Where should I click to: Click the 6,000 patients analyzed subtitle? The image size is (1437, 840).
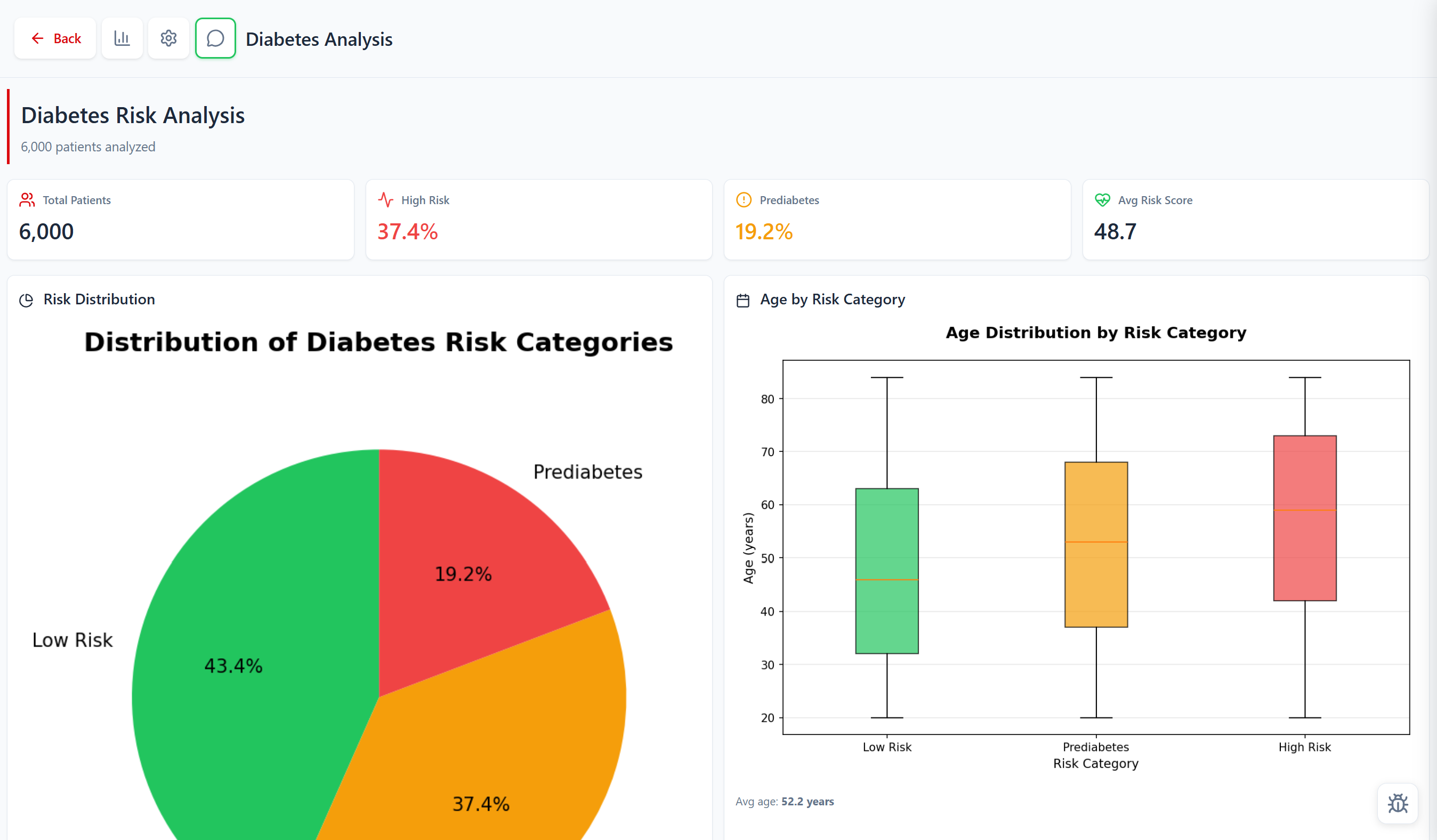coord(87,147)
